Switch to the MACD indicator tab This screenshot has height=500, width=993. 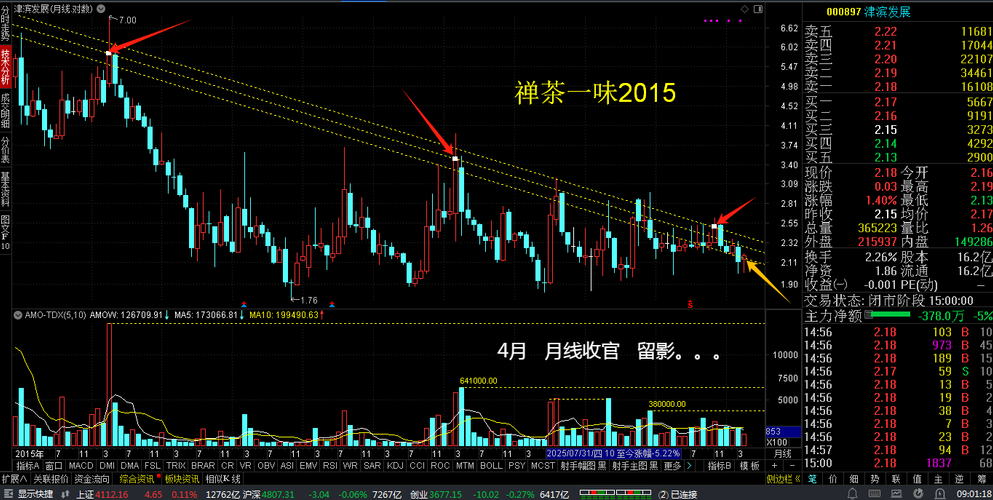[80, 466]
